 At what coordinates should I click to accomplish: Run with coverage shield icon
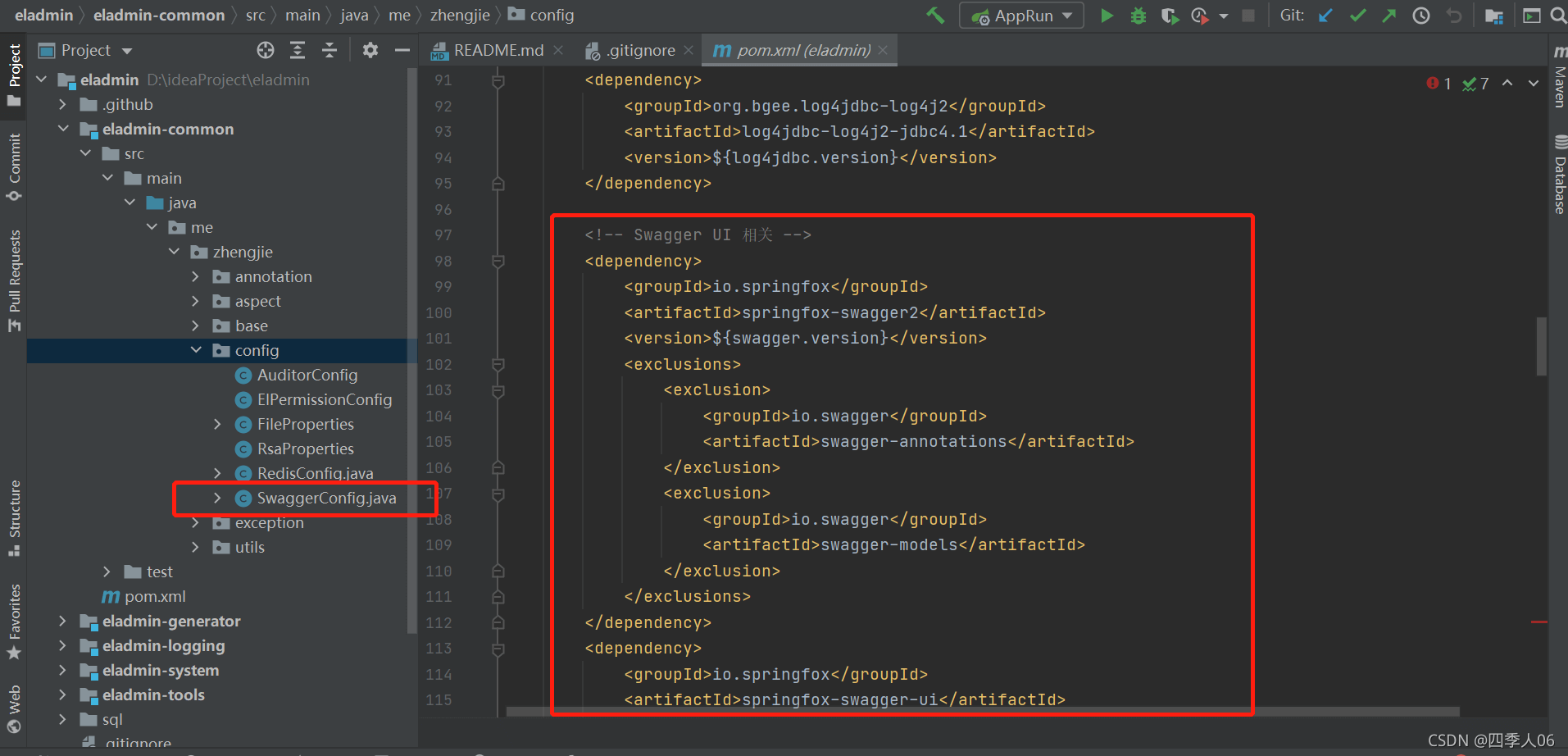1170,16
